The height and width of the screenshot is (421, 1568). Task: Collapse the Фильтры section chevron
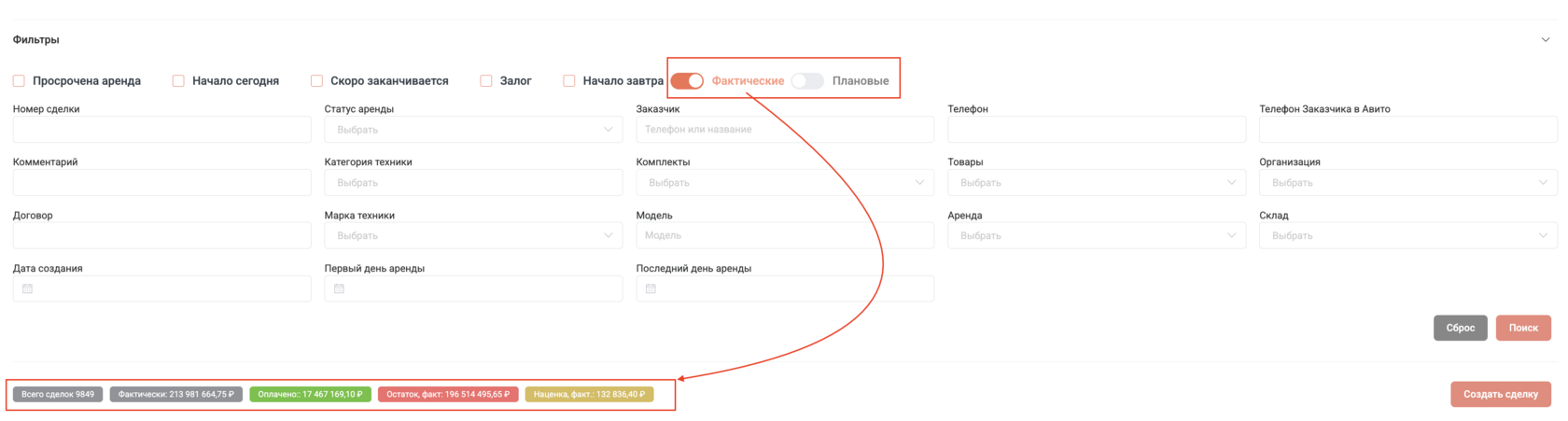[x=1546, y=40]
